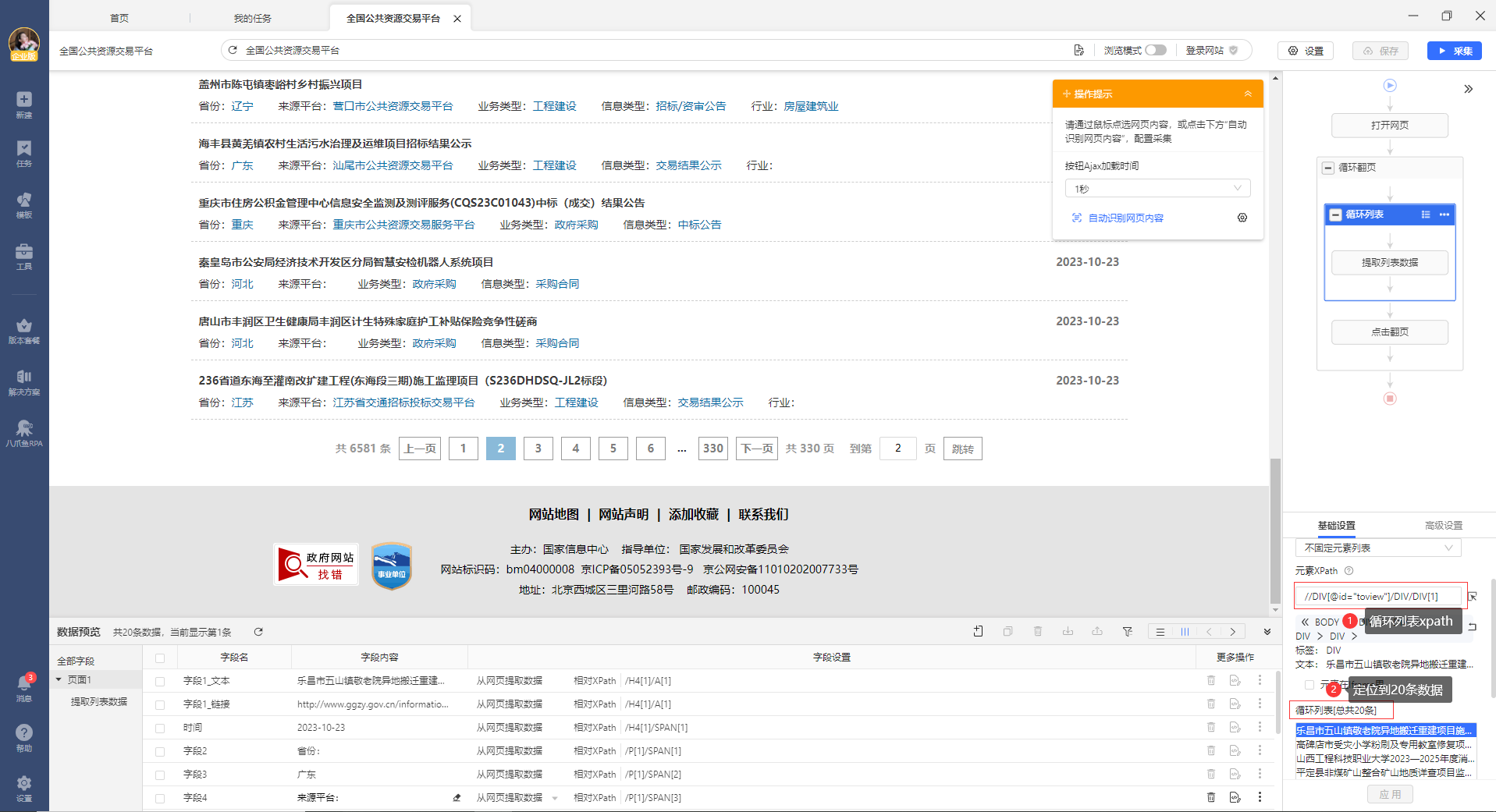Image resolution: width=1496 pixels, height=812 pixels.
Task: Open the 帮助 help icon in sidebar
Action: click(24, 738)
